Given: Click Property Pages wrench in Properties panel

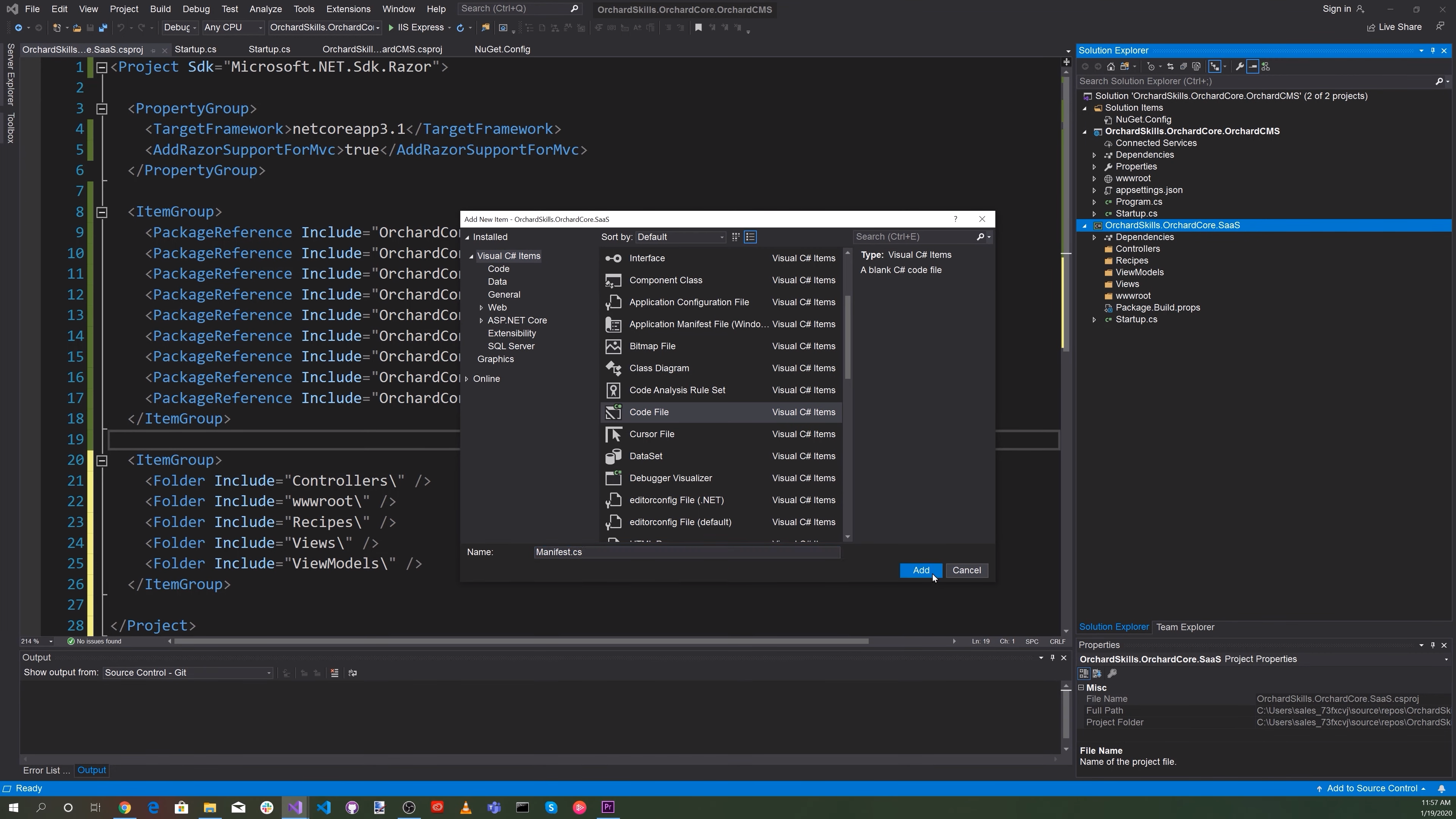Looking at the screenshot, I should pos(1112,673).
